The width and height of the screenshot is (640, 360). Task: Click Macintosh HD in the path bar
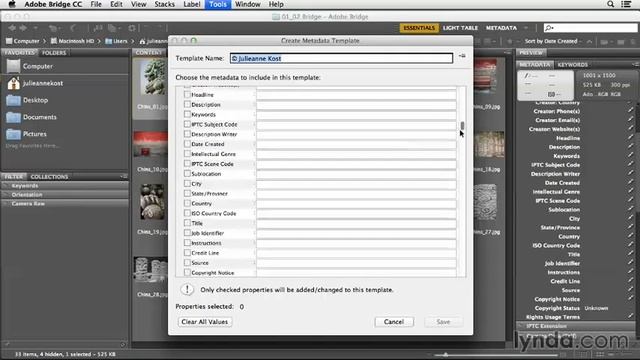72,41
